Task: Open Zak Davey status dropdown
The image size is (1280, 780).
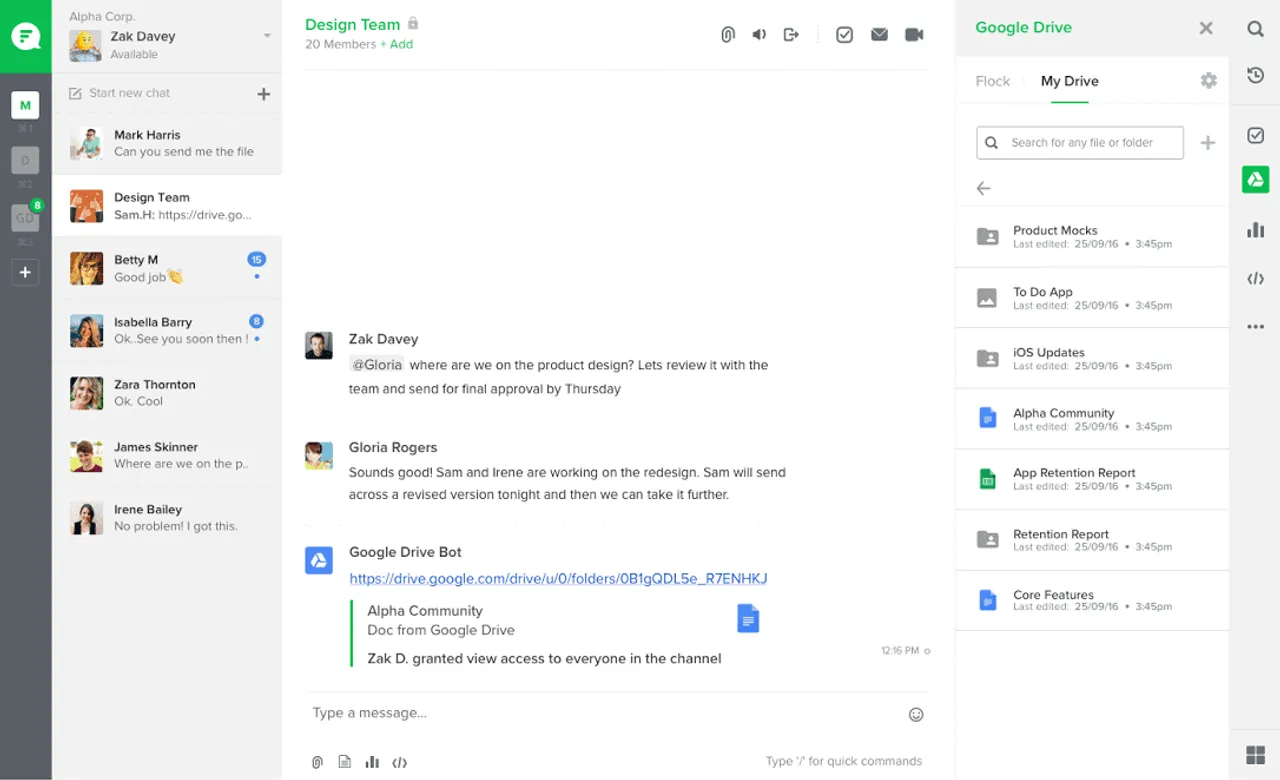Action: point(267,36)
